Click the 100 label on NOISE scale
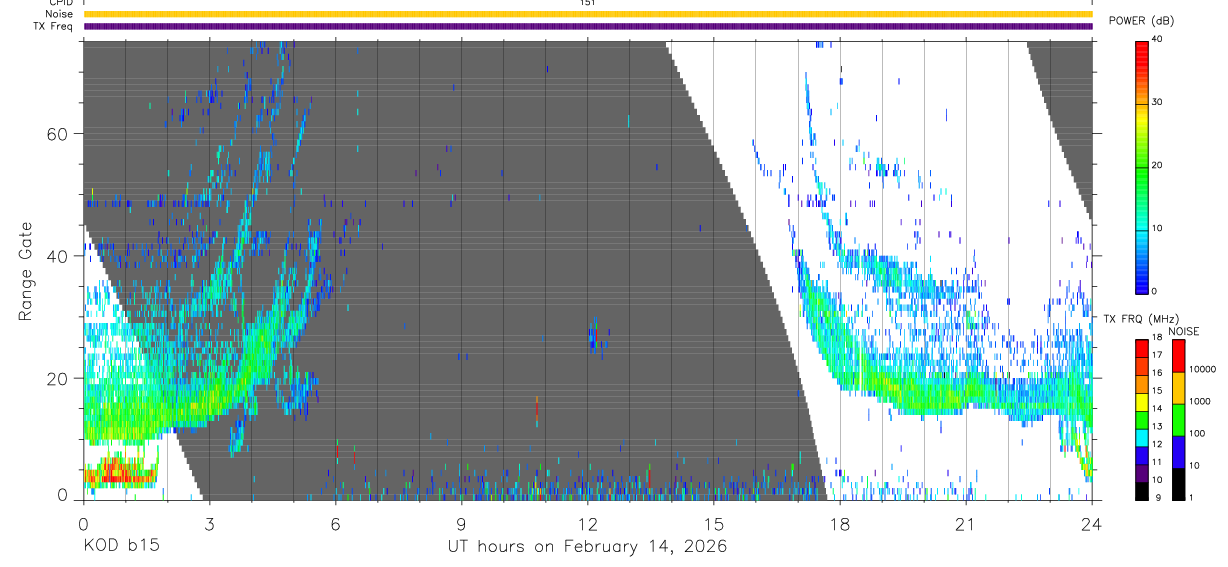This screenshot has height=567, width=1228. click(x=1197, y=434)
